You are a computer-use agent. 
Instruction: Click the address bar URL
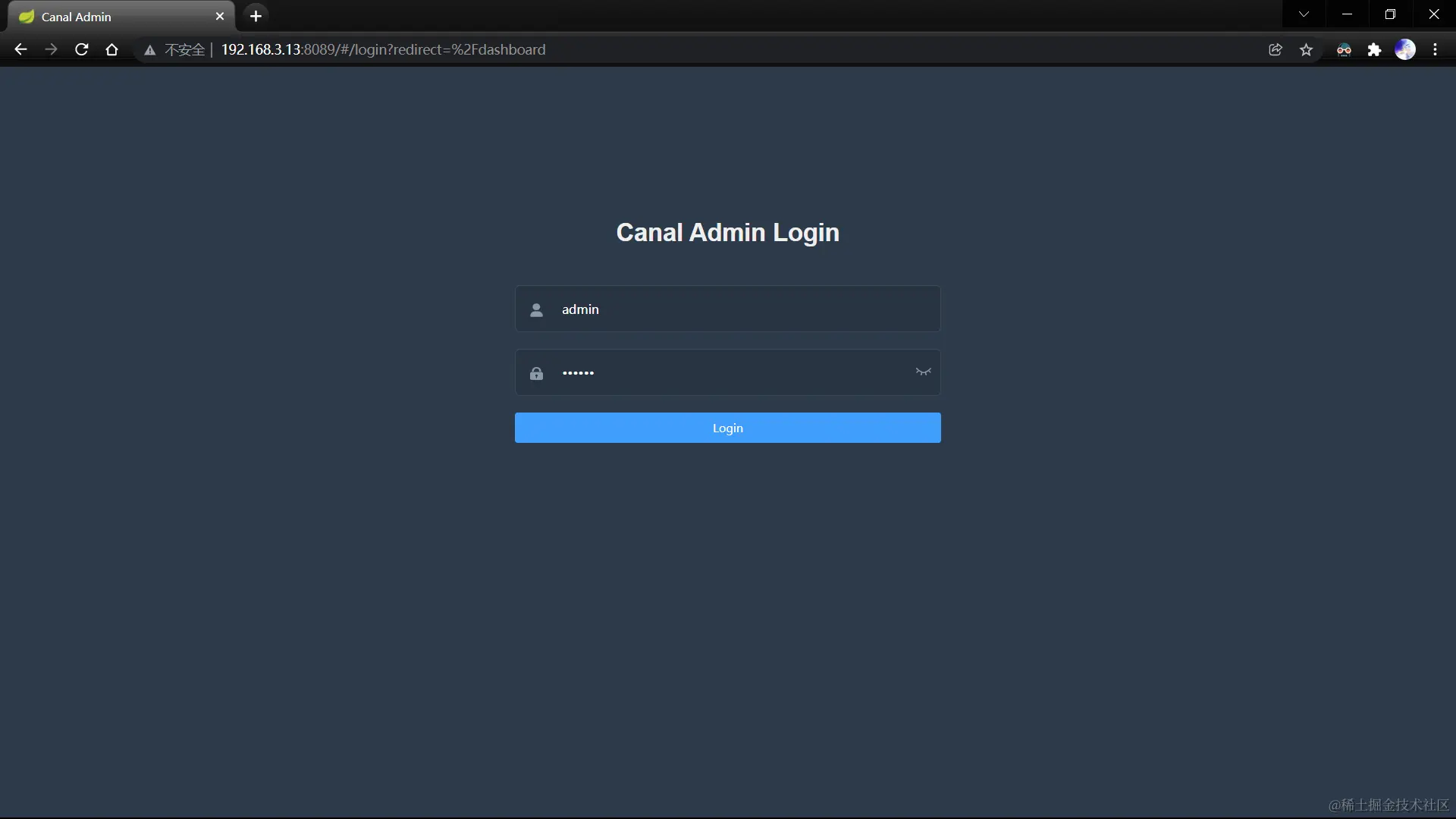(x=383, y=50)
